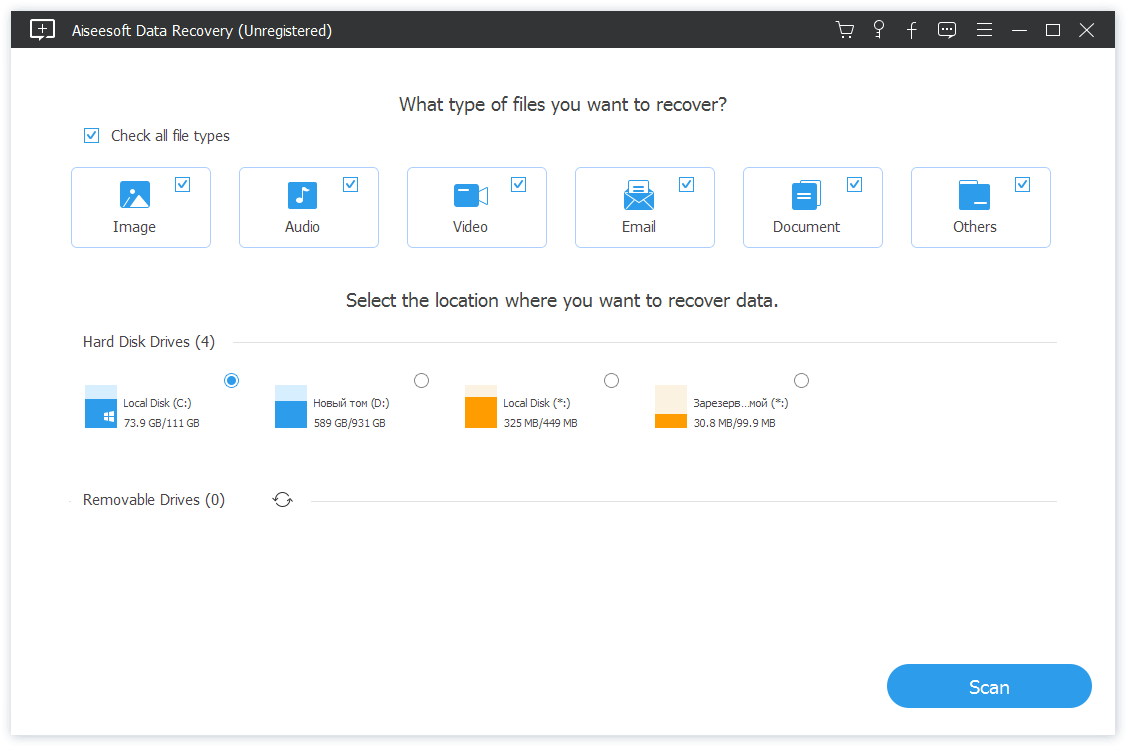The image size is (1128, 748).
Task: Select the Зарезерв...мой (*:) partition radio
Action: point(802,381)
